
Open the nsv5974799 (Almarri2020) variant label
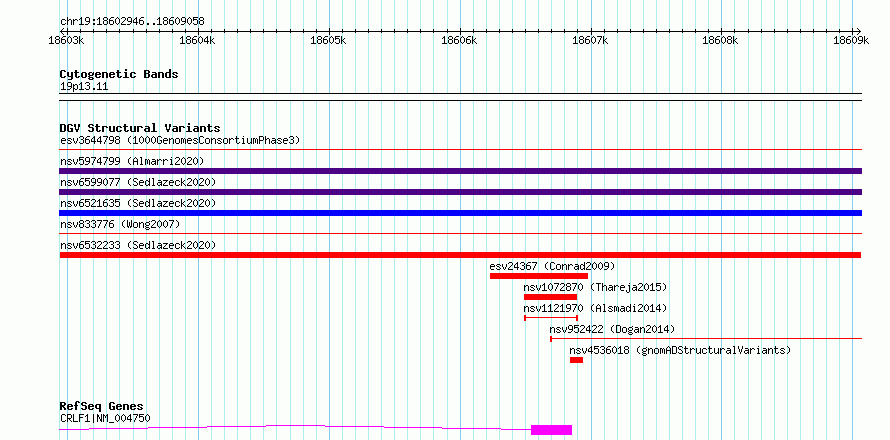[x=132, y=161]
